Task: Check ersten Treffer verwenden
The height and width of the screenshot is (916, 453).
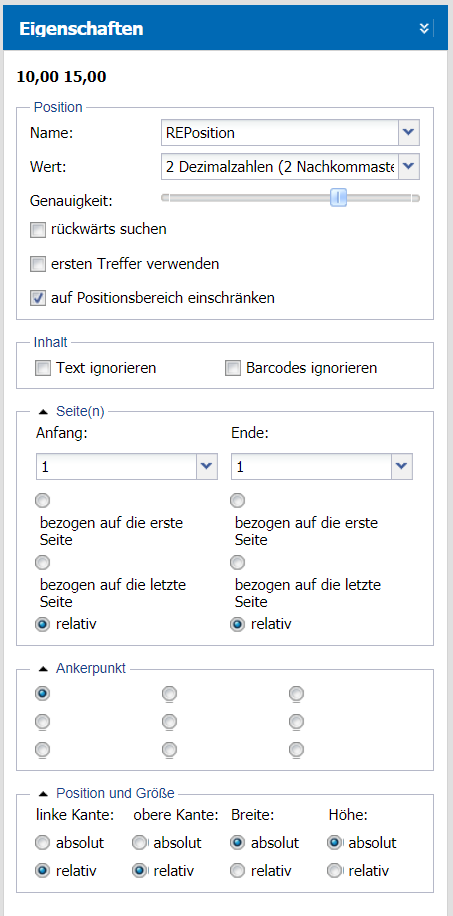Action: coord(38,265)
